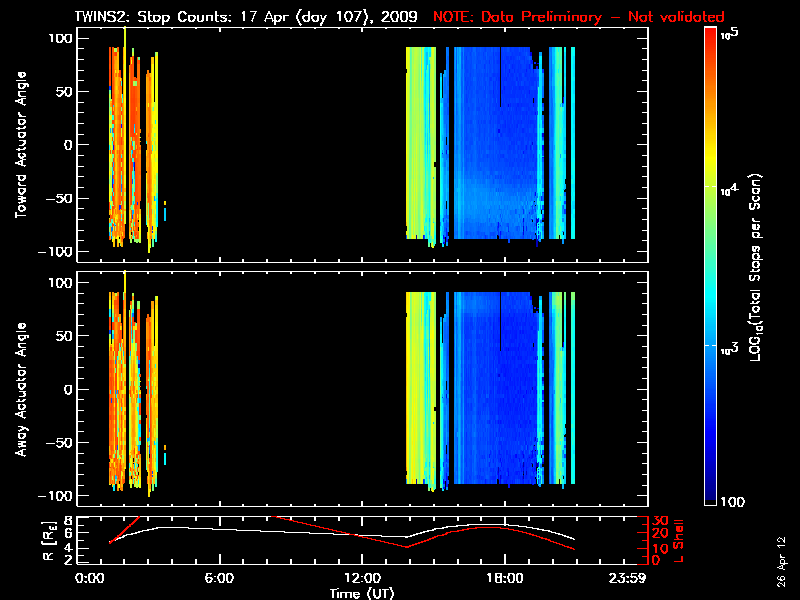Select the "Toward Actuator Angle" axis label
This screenshot has height=600, width=800.
[x=18, y=146]
